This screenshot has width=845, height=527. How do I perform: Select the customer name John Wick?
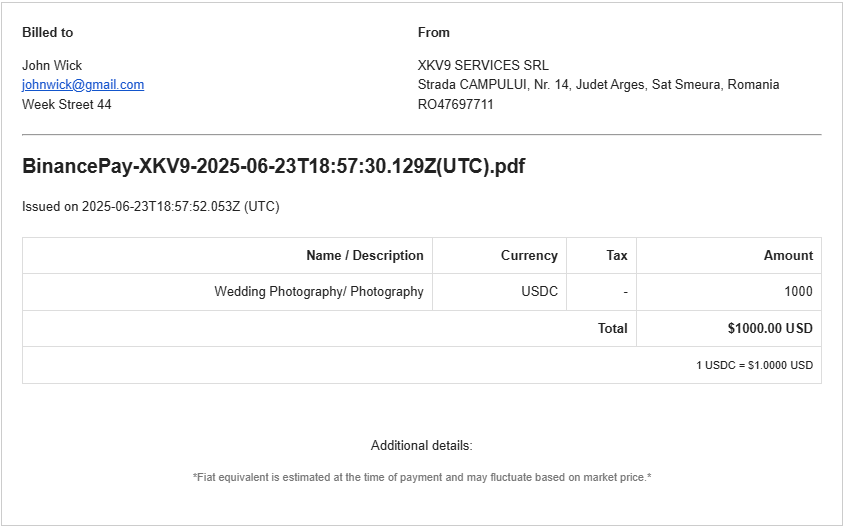point(52,66)
